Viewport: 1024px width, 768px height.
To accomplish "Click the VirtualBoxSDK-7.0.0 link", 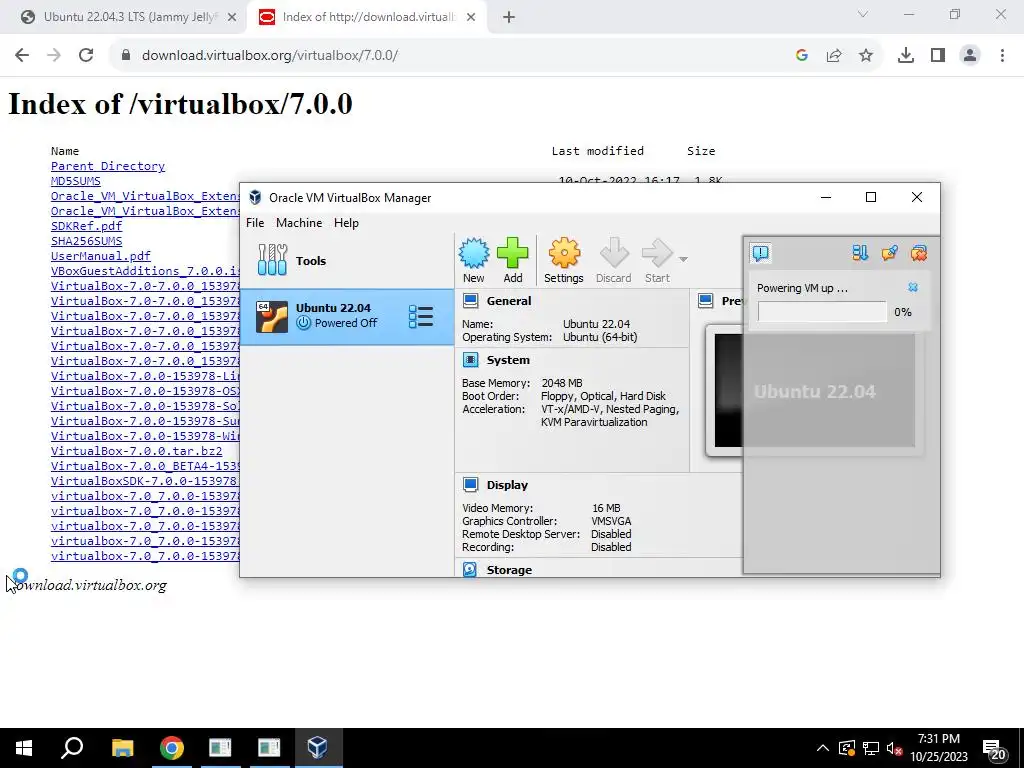I will (145, 481).
